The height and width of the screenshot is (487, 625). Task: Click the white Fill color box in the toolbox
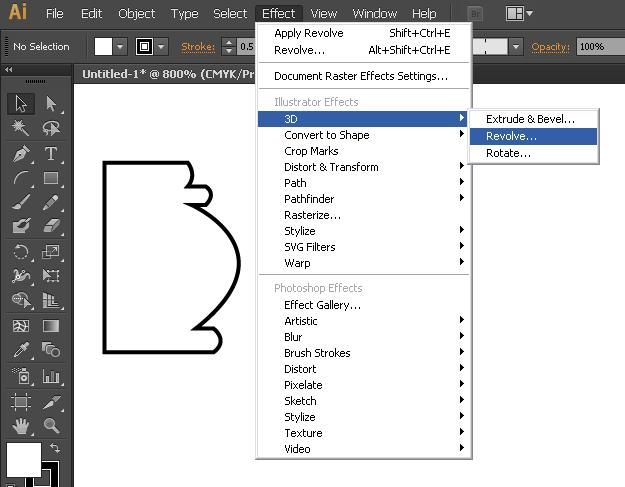coord(24,460)
